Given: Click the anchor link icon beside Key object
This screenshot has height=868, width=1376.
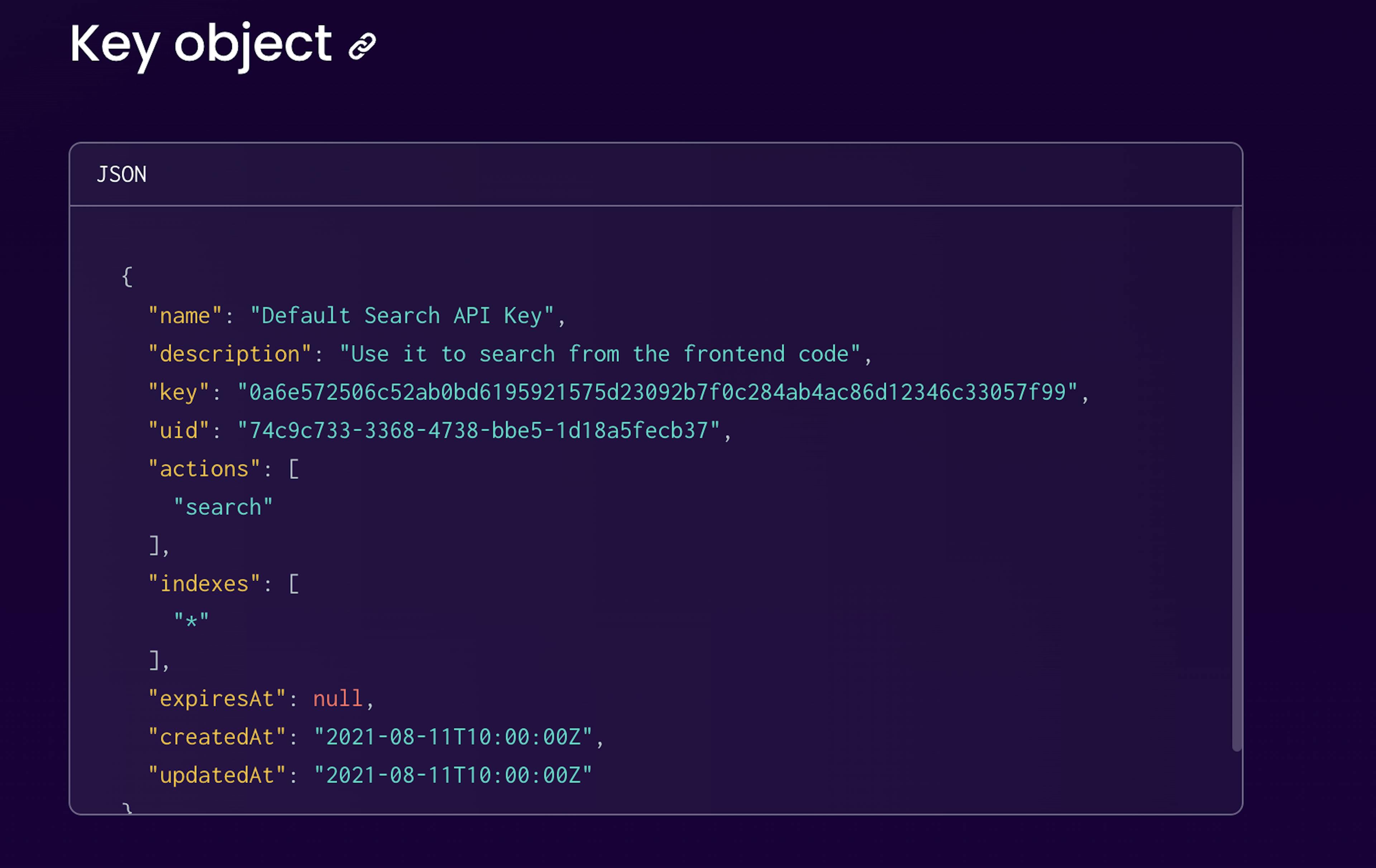Looking at the screenshot, I should pyautogui.click(x=362, y=46).
